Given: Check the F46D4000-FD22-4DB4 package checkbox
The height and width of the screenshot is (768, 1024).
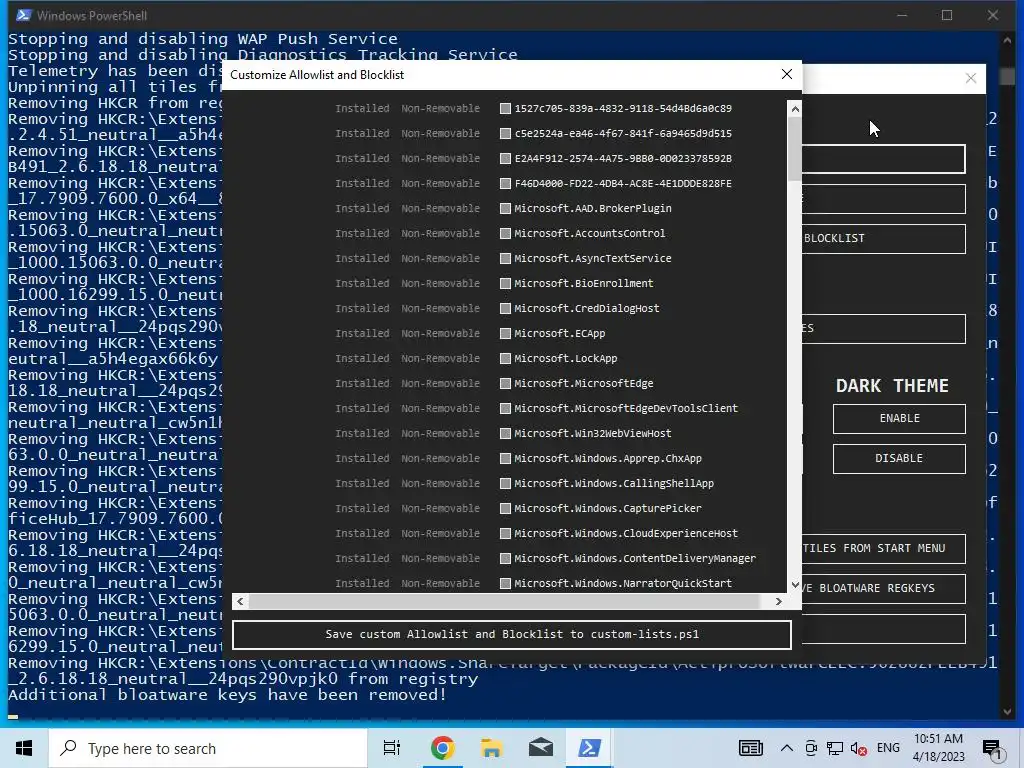Looking at the screenshot, I should pyautogui.click(x=505, y=184).
